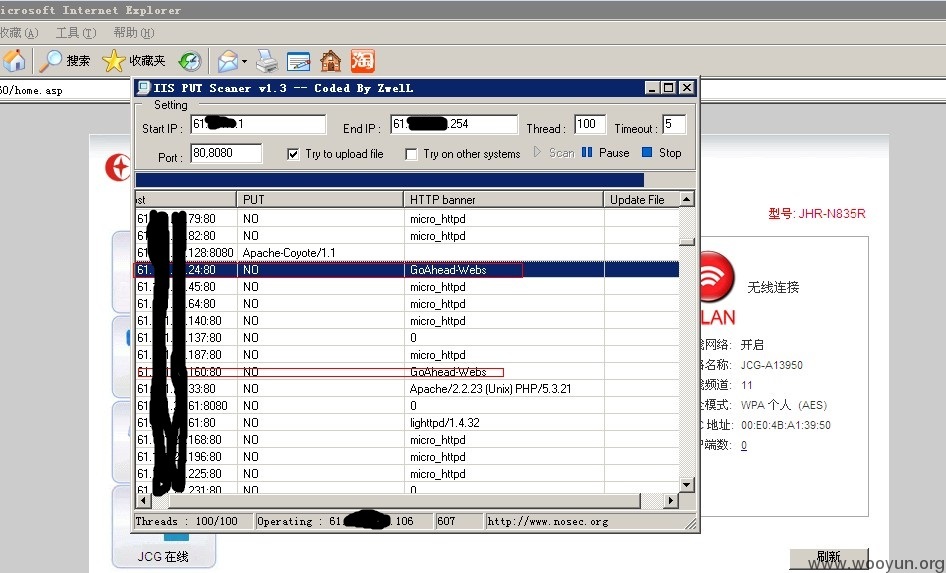This screenshot has height=573, width=946.
Task: Select the row with host ending 140:80
Action: [407, 321]
